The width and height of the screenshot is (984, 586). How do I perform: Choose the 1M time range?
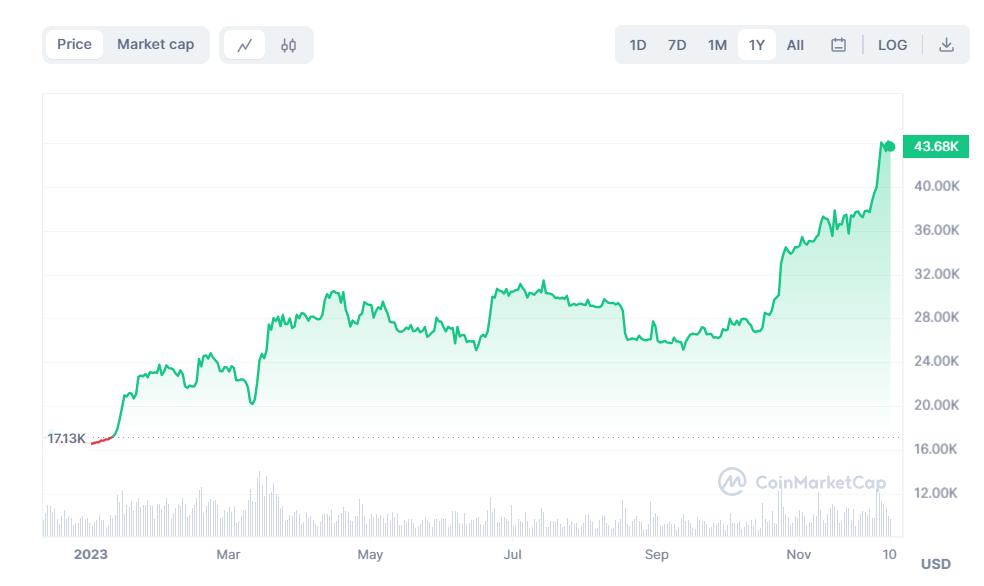pyautogui.click(x=717, y=45)
